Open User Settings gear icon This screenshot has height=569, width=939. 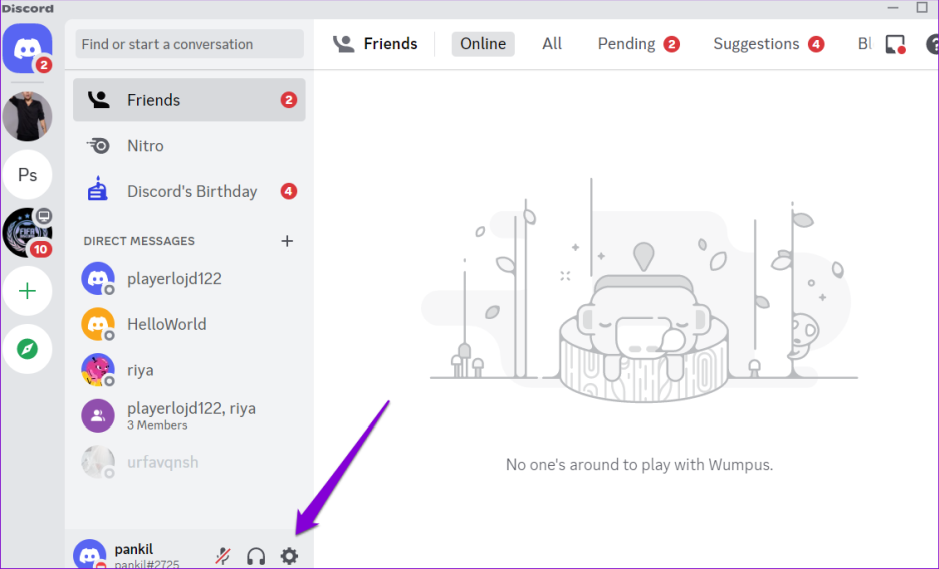(289, 556)
